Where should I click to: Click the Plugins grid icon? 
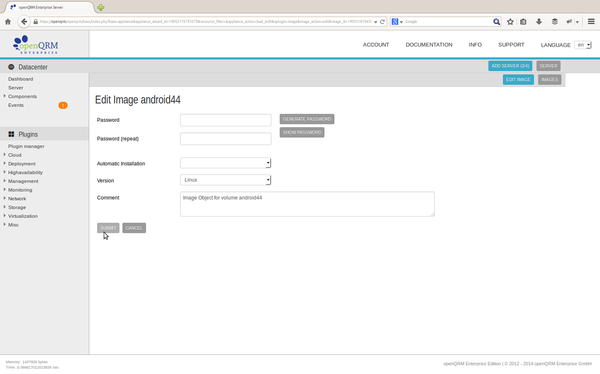click(11, 134)
